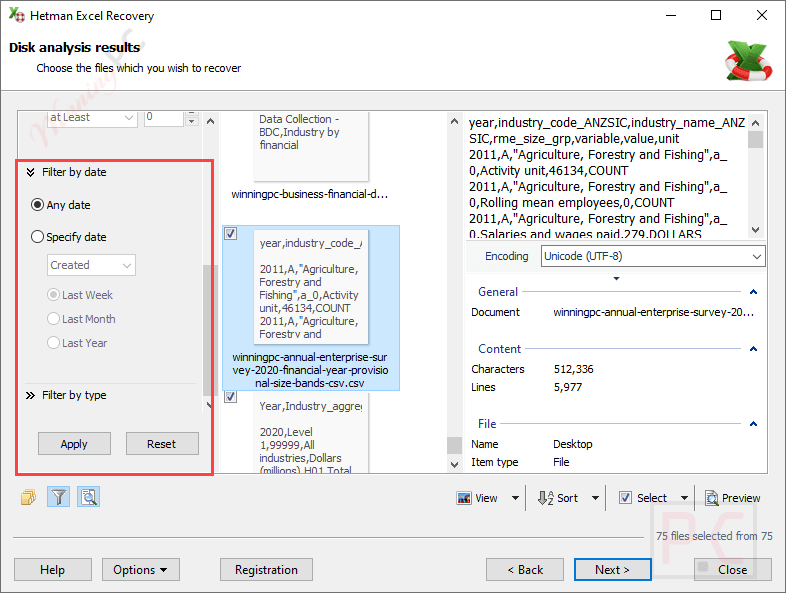Click the Close button at bottom

point(732,569)
